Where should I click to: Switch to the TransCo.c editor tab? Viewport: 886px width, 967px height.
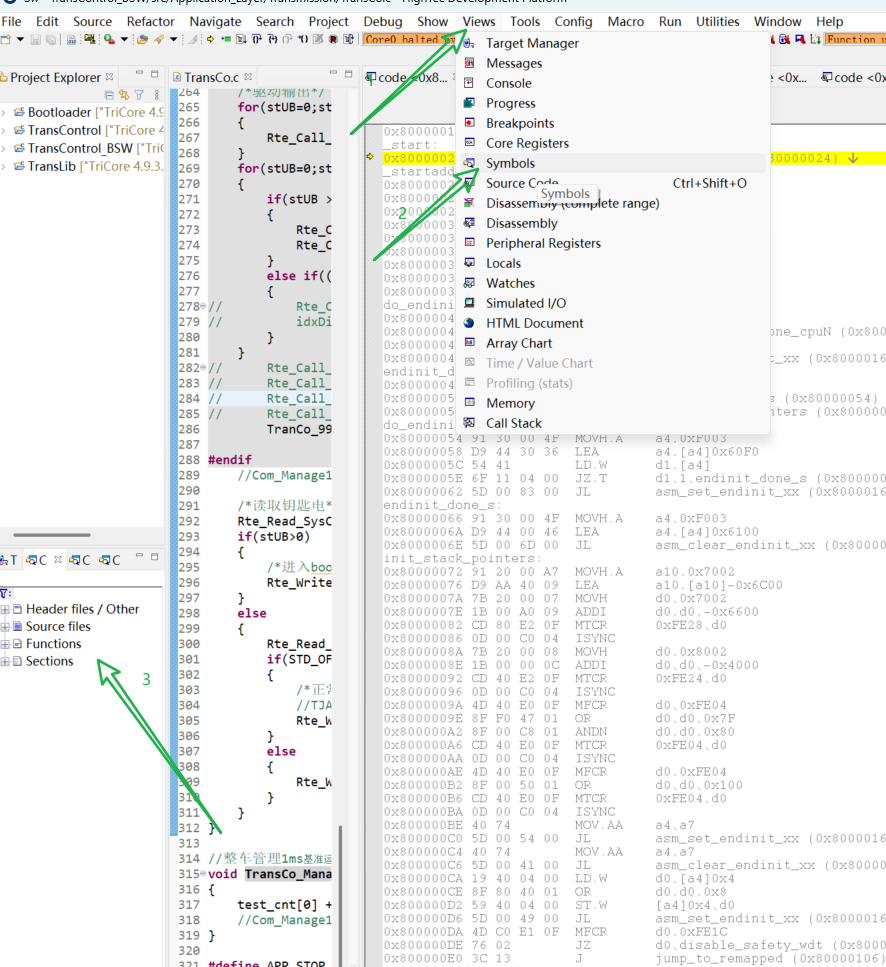(211, 77)
